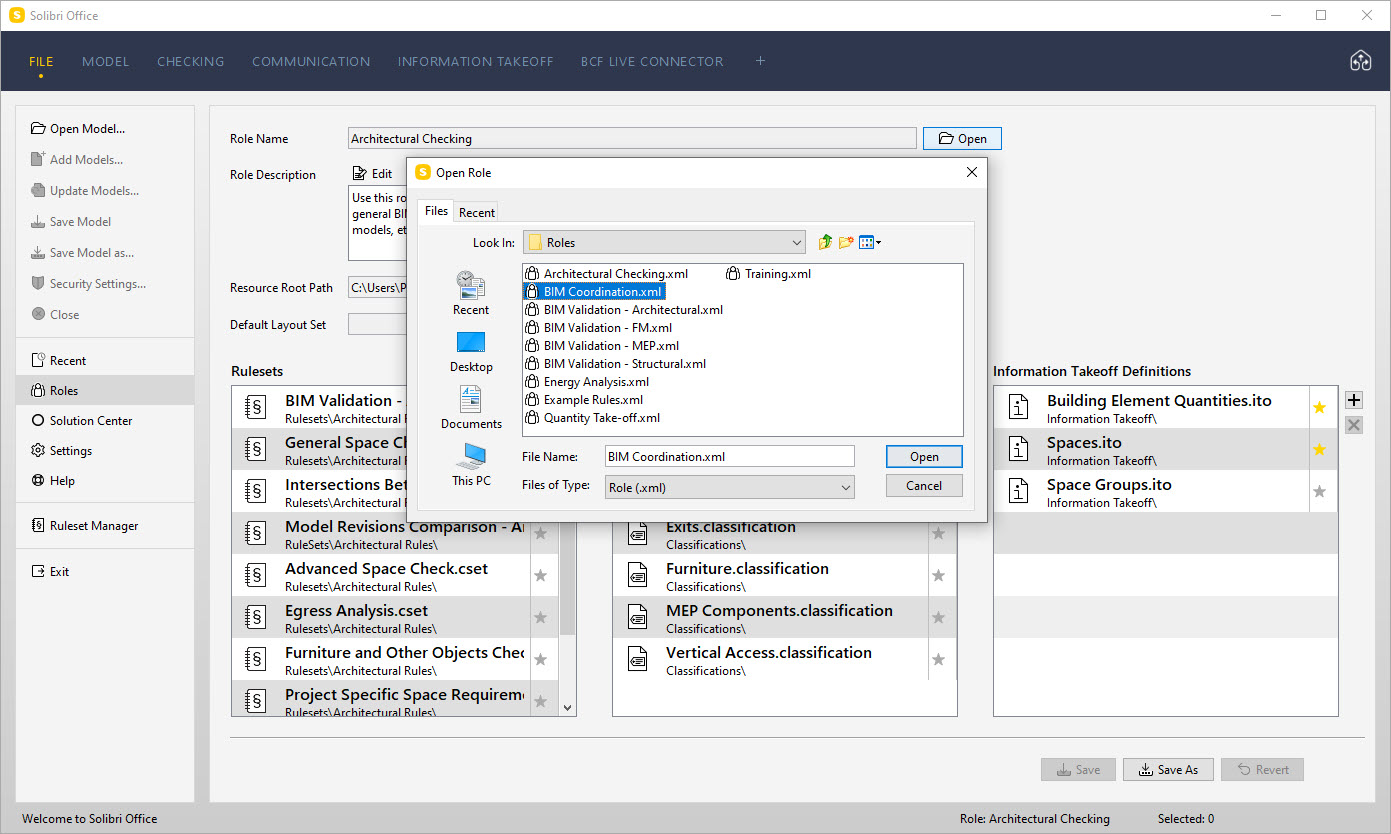Jump to the Documents location
Viewport: 1391px width, 834px height.
[x=471, y=408]
